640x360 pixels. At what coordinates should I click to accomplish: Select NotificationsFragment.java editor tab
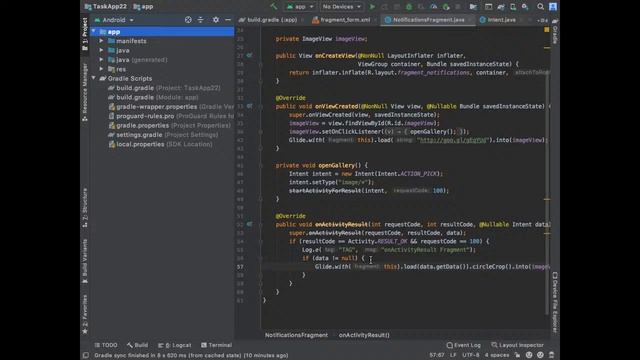point(428,20)
